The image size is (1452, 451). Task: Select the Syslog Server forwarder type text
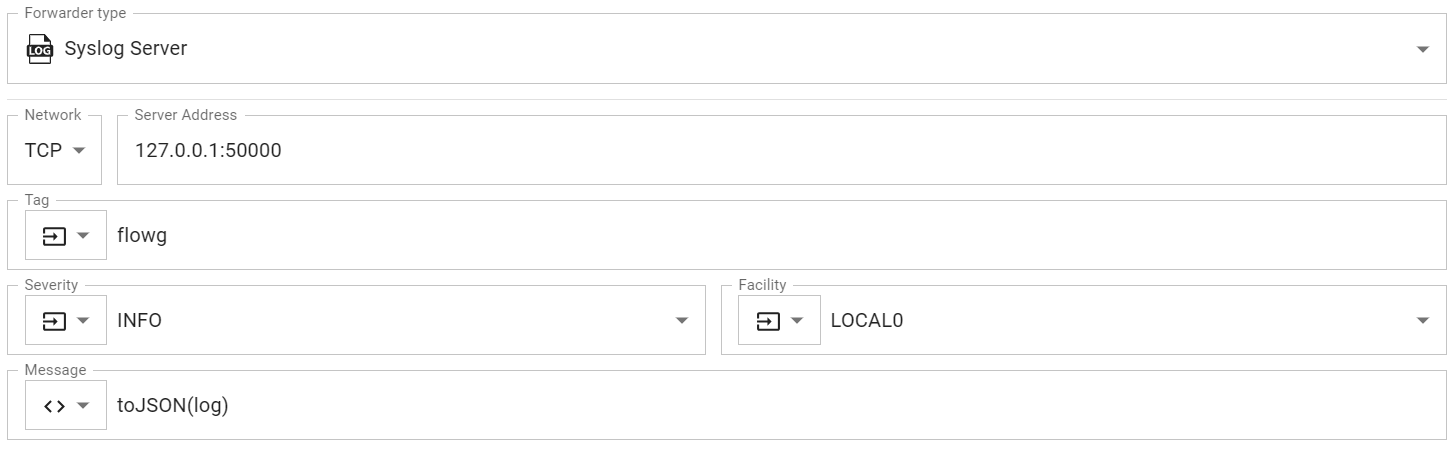tap(126, 48)
